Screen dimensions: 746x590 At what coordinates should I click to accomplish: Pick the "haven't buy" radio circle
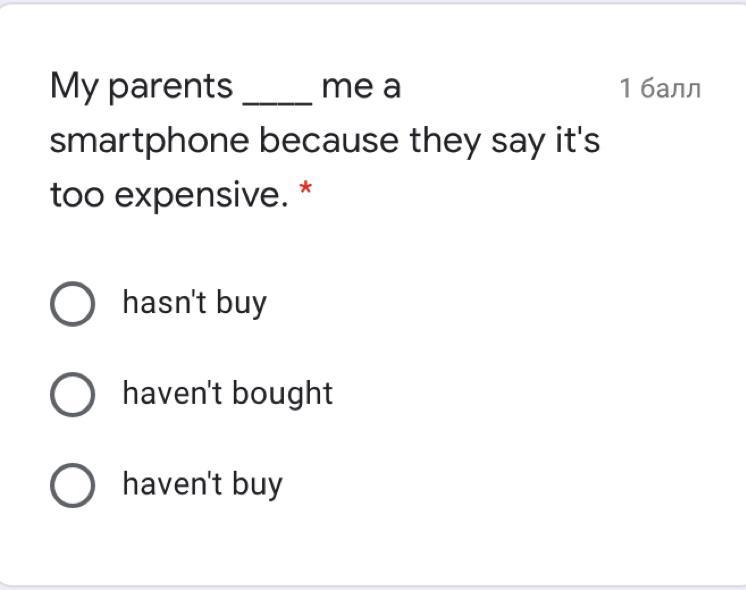[73, 486]
